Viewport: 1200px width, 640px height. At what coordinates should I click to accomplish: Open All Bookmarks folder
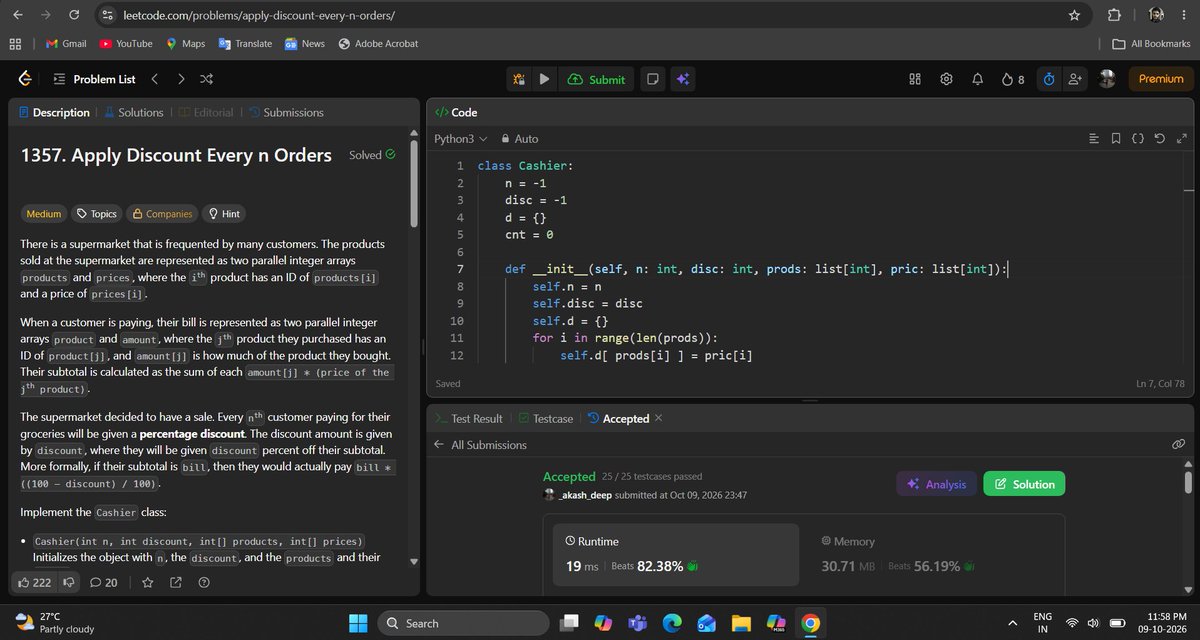(1152, 44)
